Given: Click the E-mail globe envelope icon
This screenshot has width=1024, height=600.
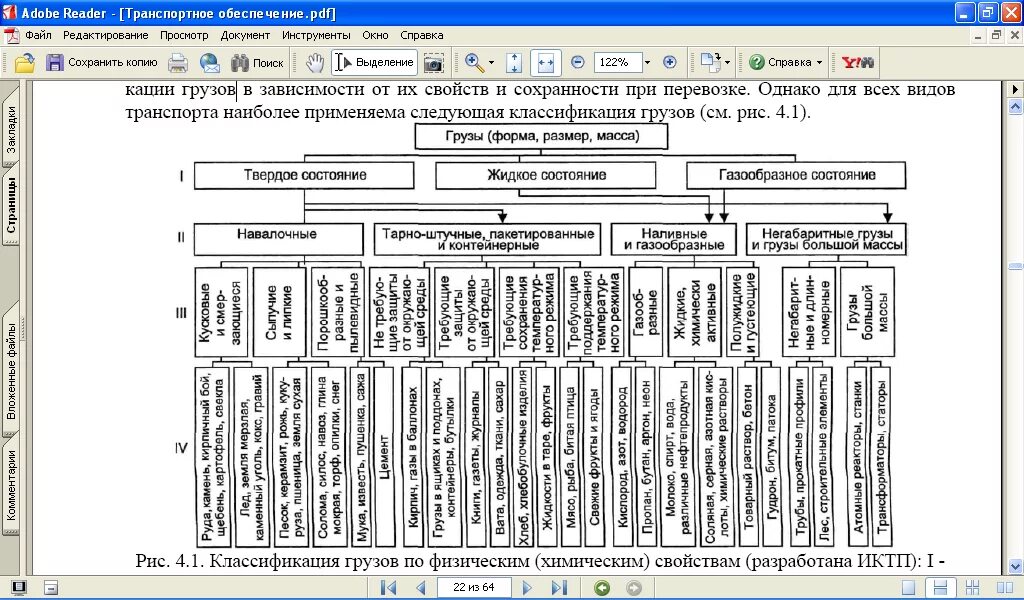Looking at the screenshot, I should [x=210, y=63].
